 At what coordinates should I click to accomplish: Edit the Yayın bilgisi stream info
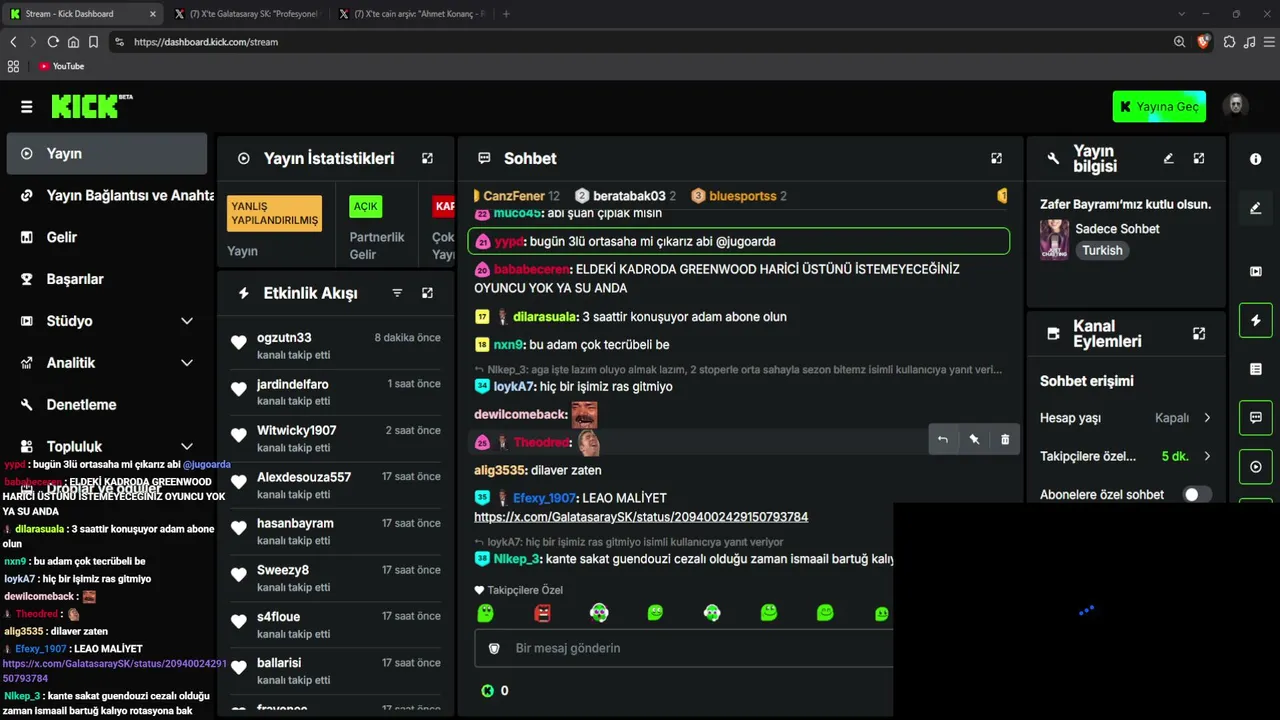pyautogui.click(x=1168, y=158)
